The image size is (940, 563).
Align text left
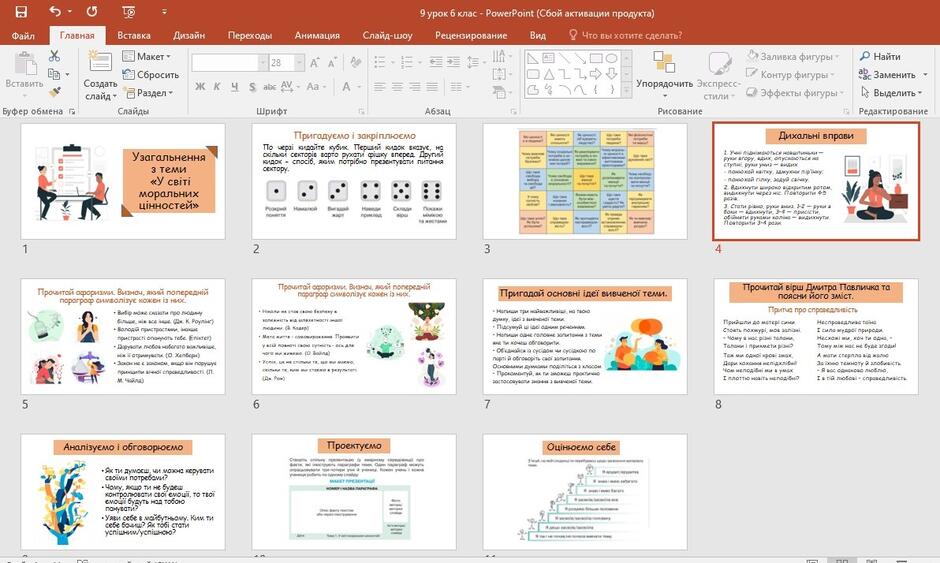(x=379, y=87)
